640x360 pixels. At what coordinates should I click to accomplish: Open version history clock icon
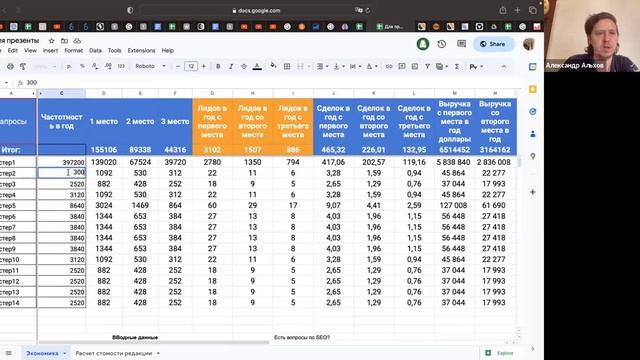[x=442, y=44]
